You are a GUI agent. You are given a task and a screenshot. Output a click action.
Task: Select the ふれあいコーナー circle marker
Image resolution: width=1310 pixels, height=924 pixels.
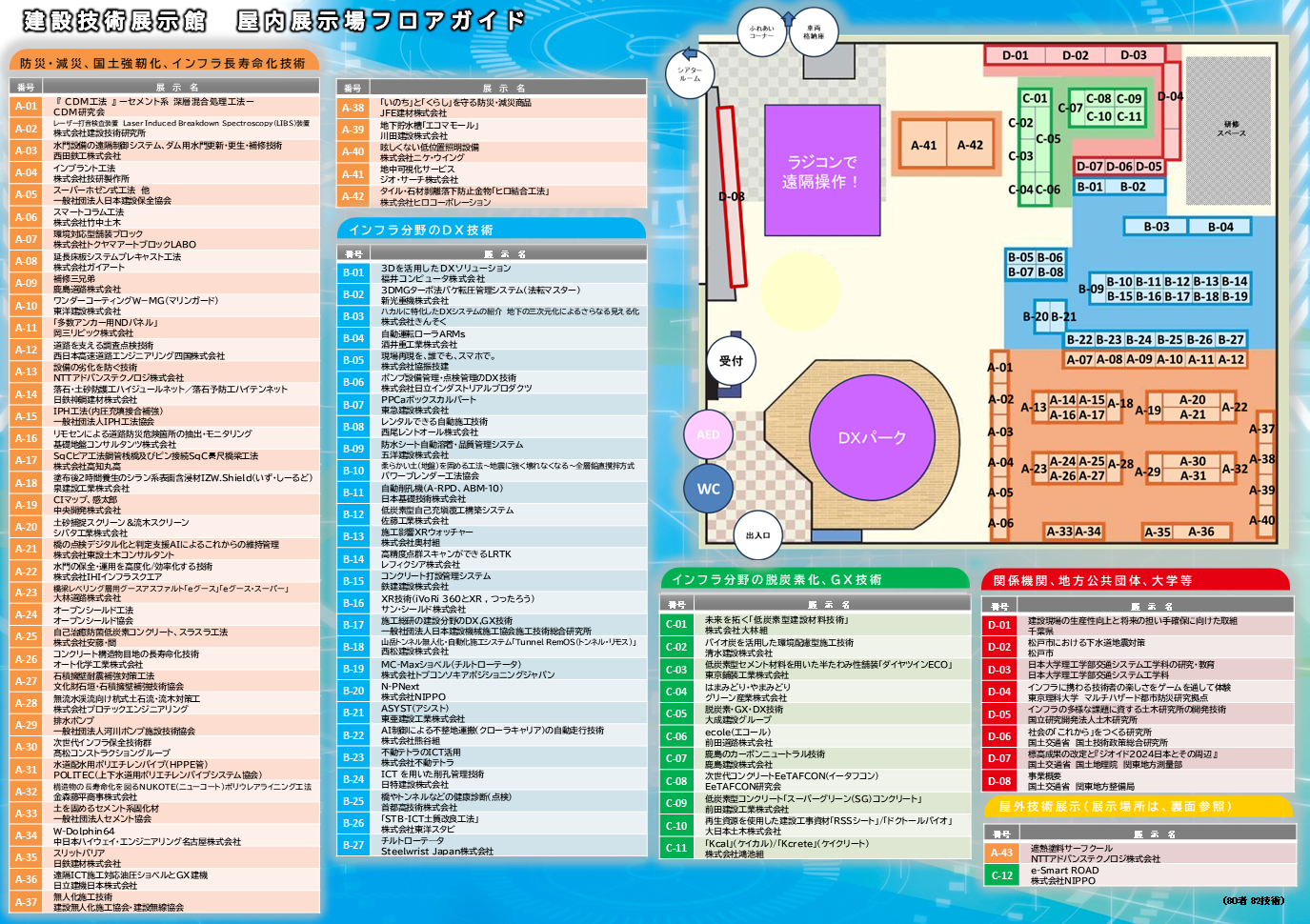(x=761, y=31)
